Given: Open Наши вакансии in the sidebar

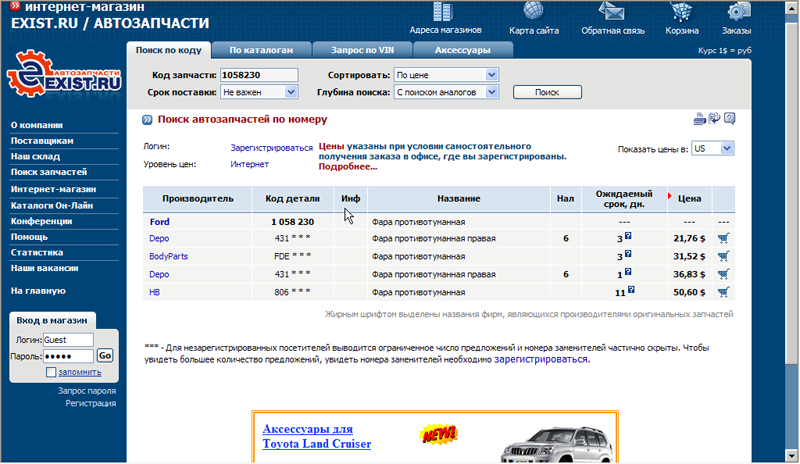Looking at the screenshot, I should [x=44, y=268].
